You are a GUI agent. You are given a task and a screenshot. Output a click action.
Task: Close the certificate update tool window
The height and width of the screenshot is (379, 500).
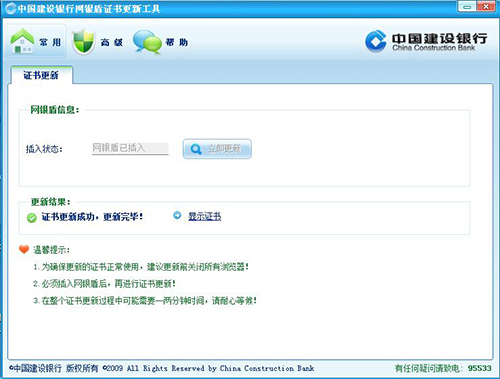click(486, 6)
